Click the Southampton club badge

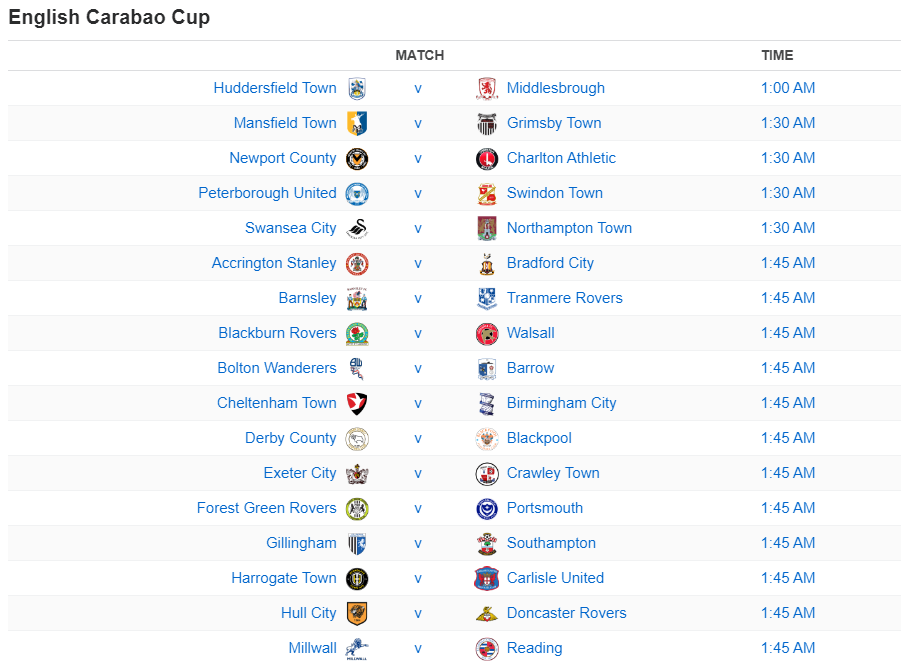coord(487,543)
